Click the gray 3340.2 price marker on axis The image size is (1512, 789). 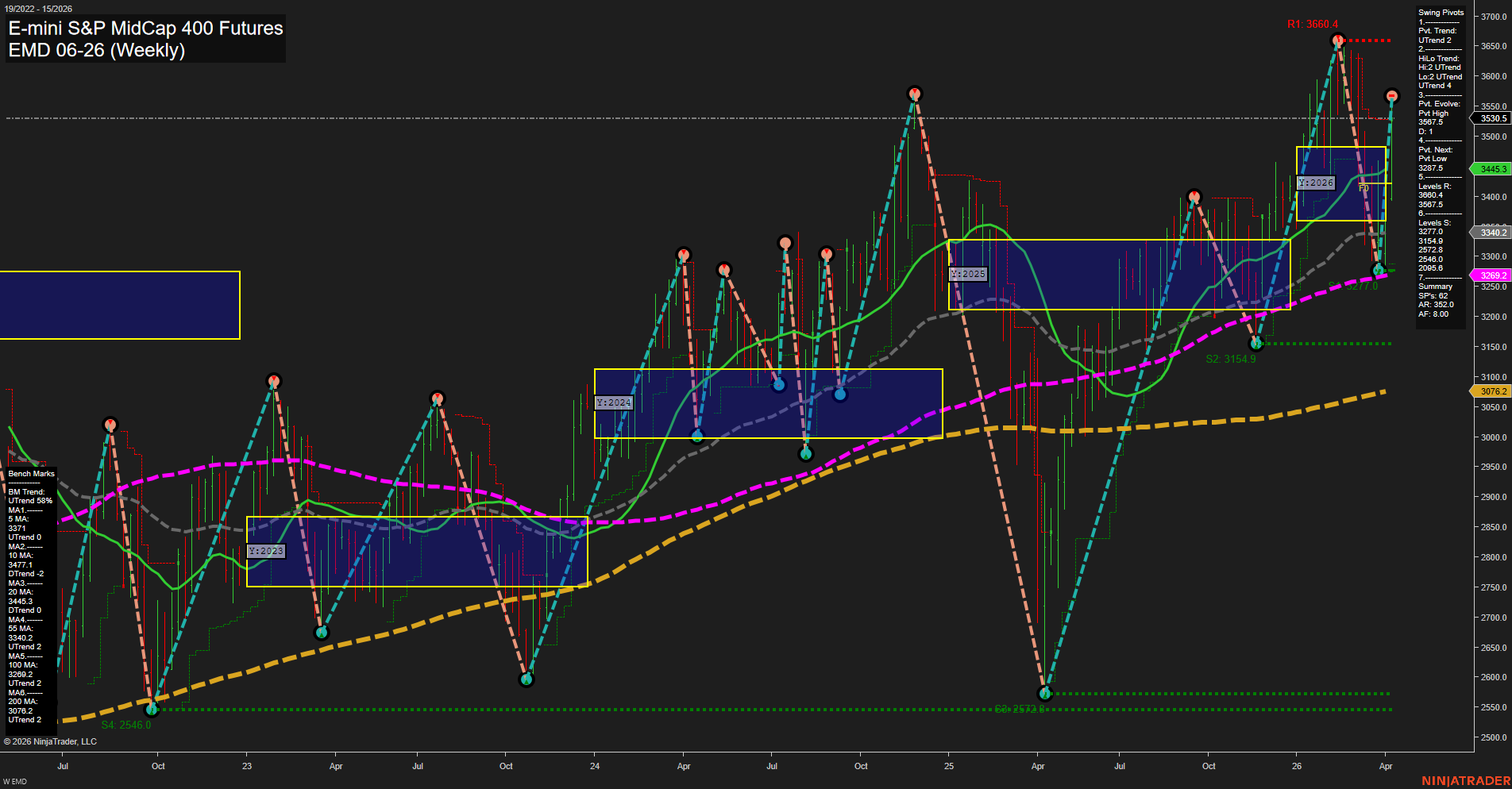(1491, 233)
